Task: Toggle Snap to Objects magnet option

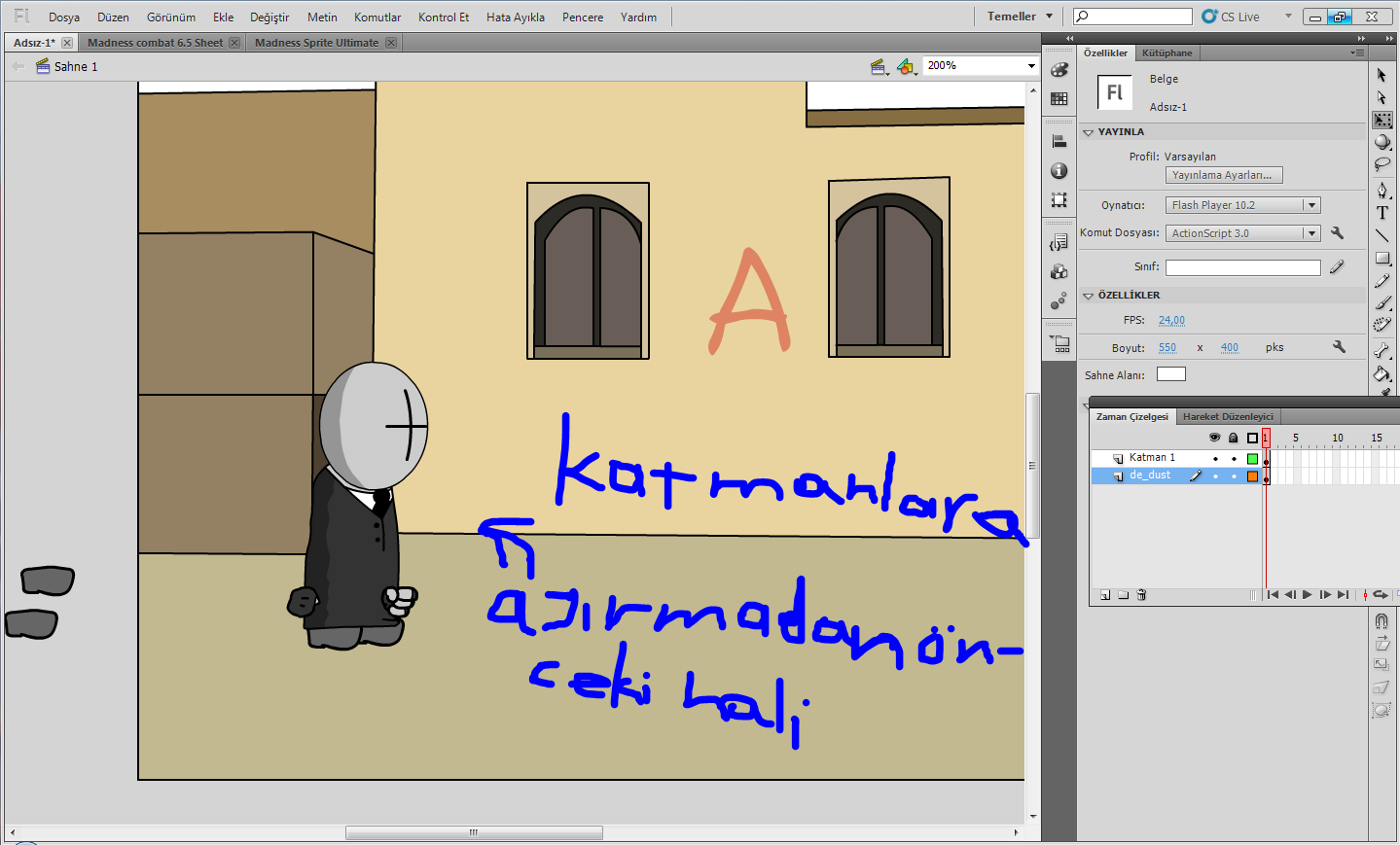Action: click(x=1382, y=620)
